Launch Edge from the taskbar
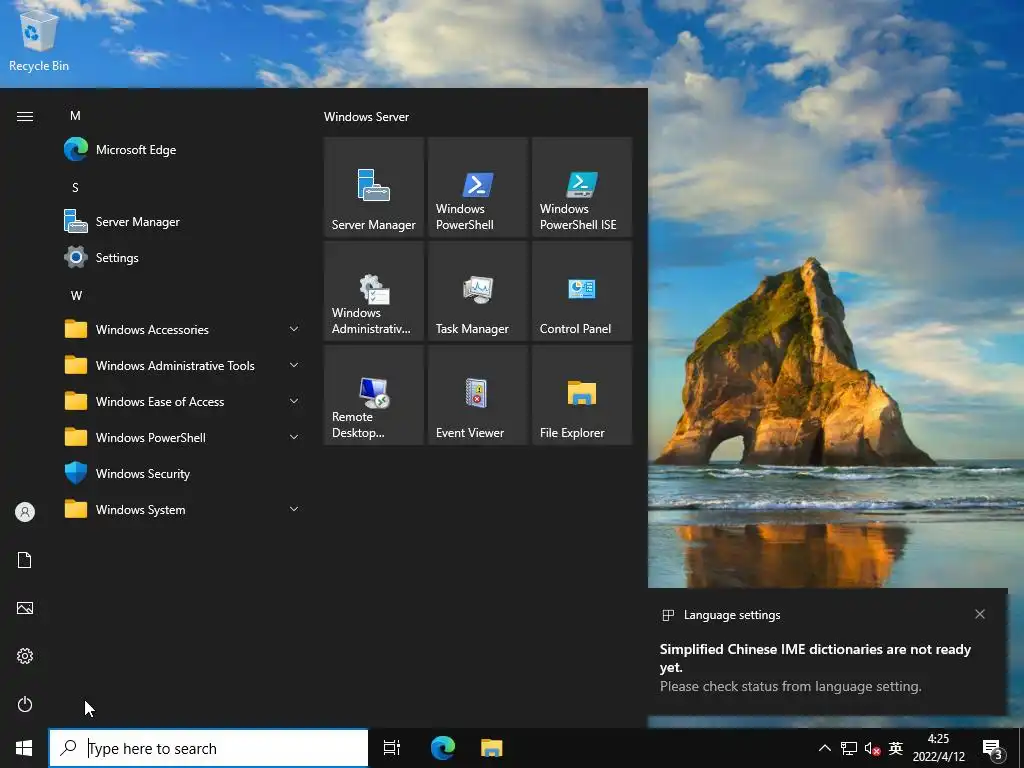This screenshot has height=768, width=1024. (443, 748)
